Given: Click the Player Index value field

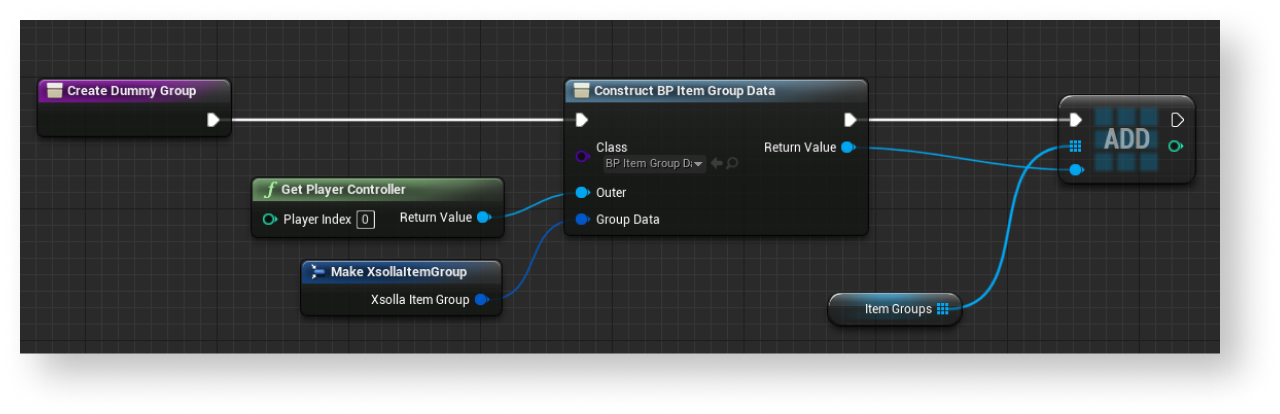Looking at the screenshot, I should click(365, 219).
